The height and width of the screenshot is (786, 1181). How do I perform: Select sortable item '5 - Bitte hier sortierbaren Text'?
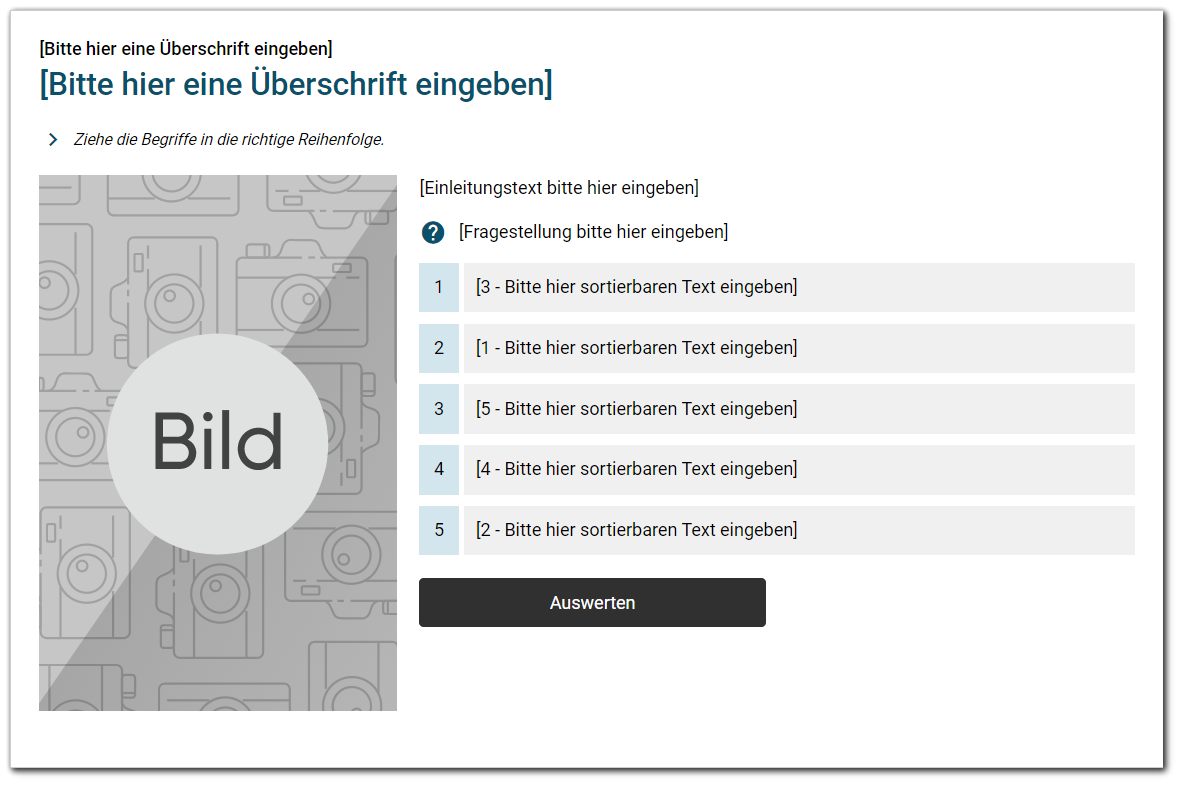(799, 409)
